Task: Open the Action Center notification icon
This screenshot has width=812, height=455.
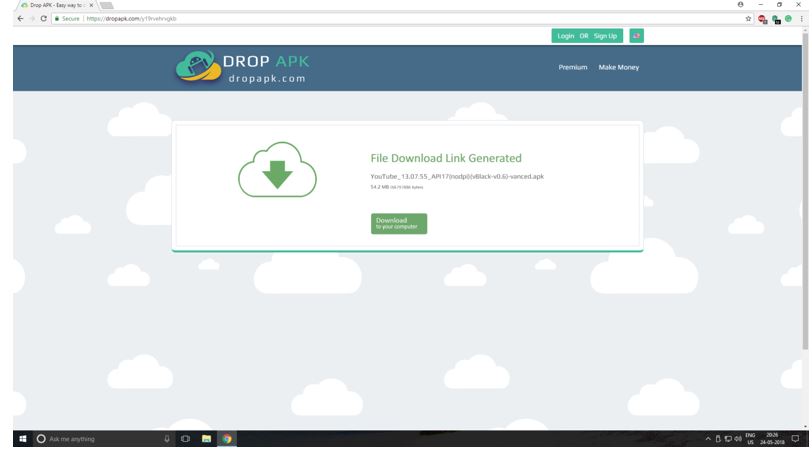Action: [x=795, y=439]
